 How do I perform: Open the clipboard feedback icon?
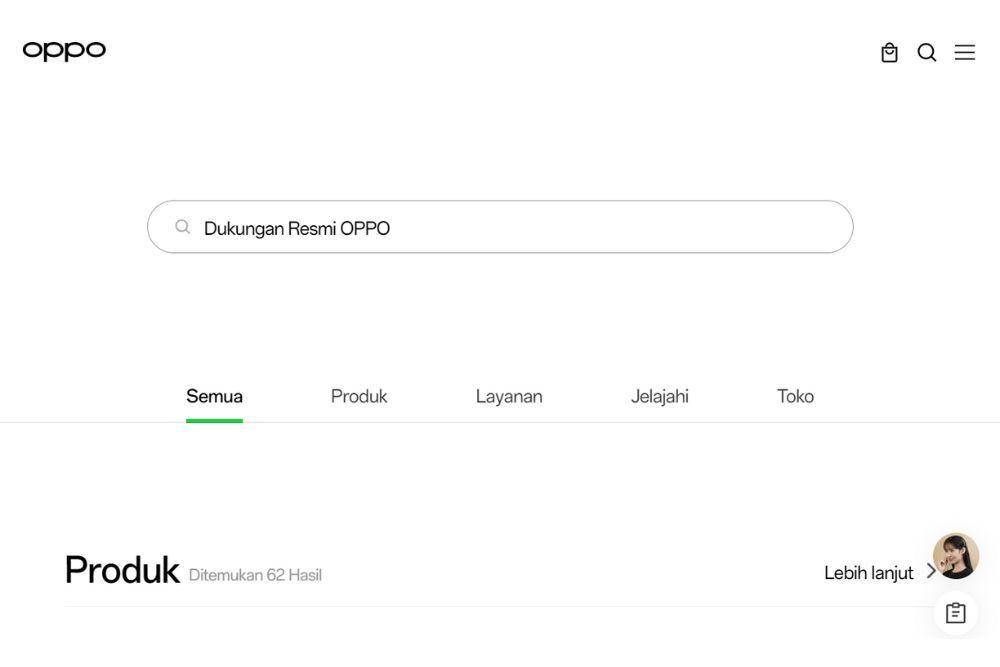(x=955, y=613)
